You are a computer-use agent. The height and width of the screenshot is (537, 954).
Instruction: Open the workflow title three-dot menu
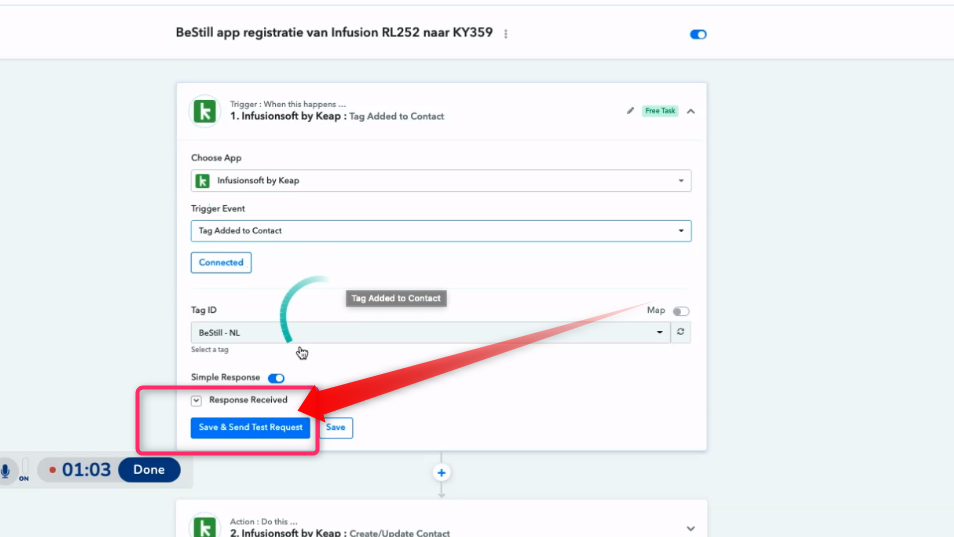506,34
